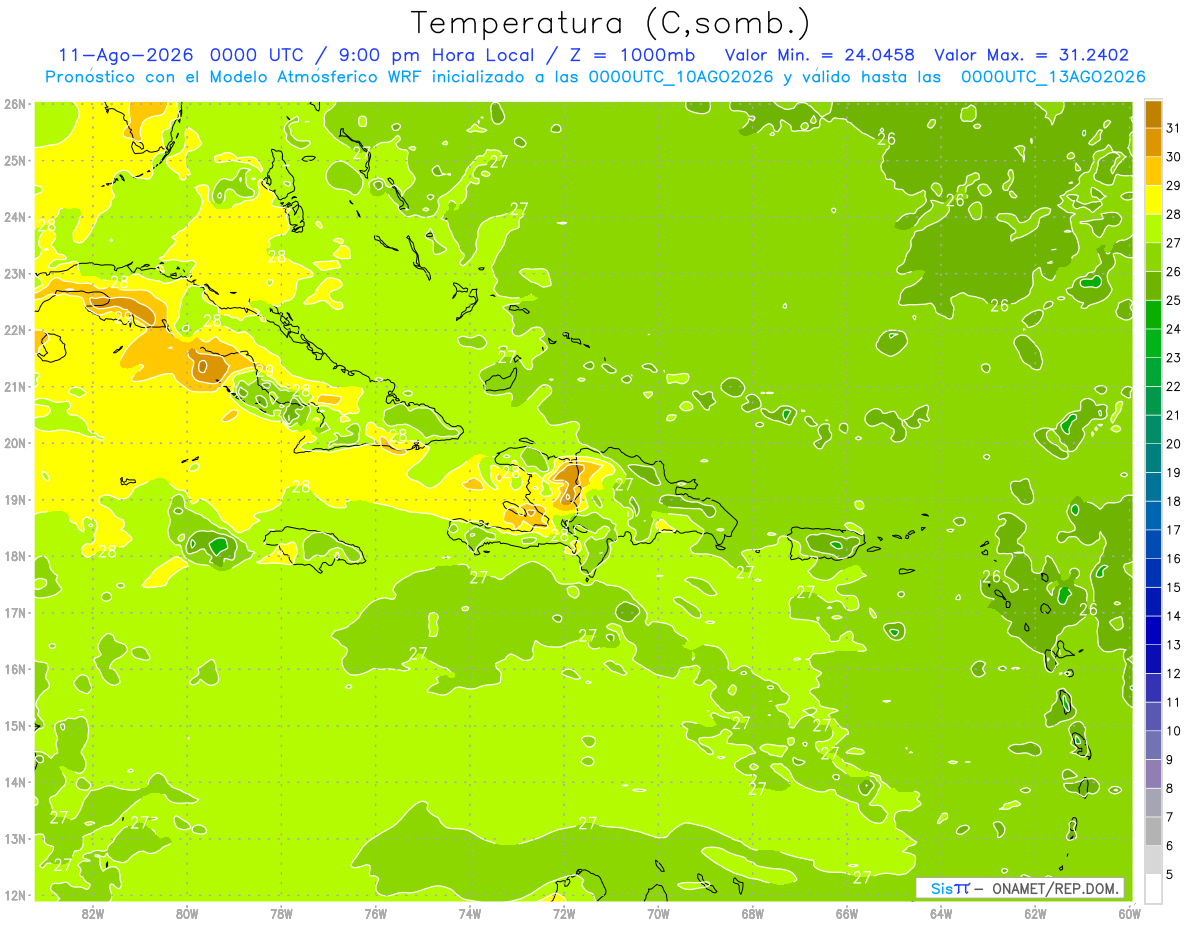Click the 25N latitude axis label

pos(15,160)
